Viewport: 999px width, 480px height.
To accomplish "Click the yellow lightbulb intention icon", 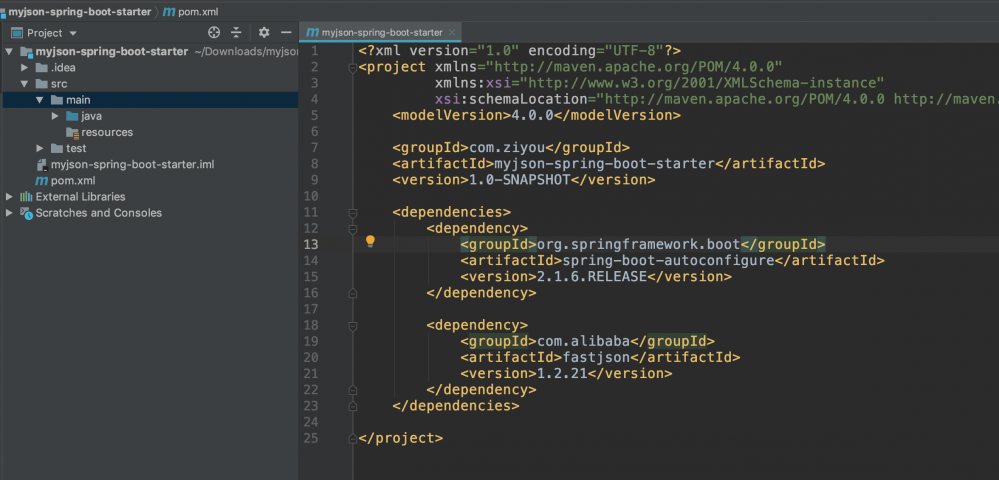I will click(370, 242).
